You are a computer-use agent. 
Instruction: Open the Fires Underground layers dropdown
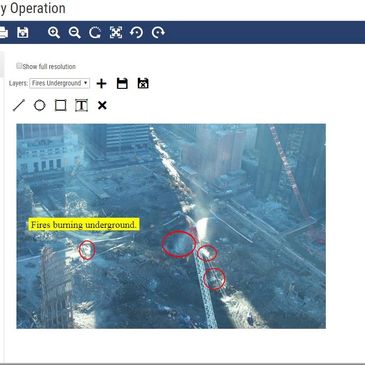tap(60, 83)
